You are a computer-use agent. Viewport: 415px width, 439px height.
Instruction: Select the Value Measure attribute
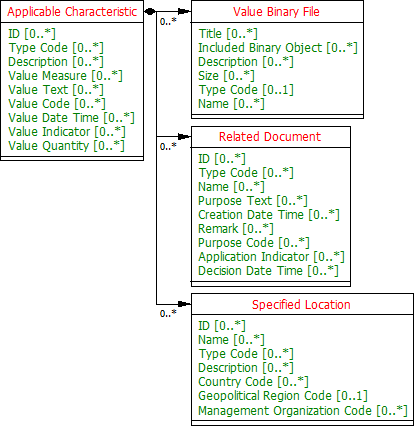point(65,76)
